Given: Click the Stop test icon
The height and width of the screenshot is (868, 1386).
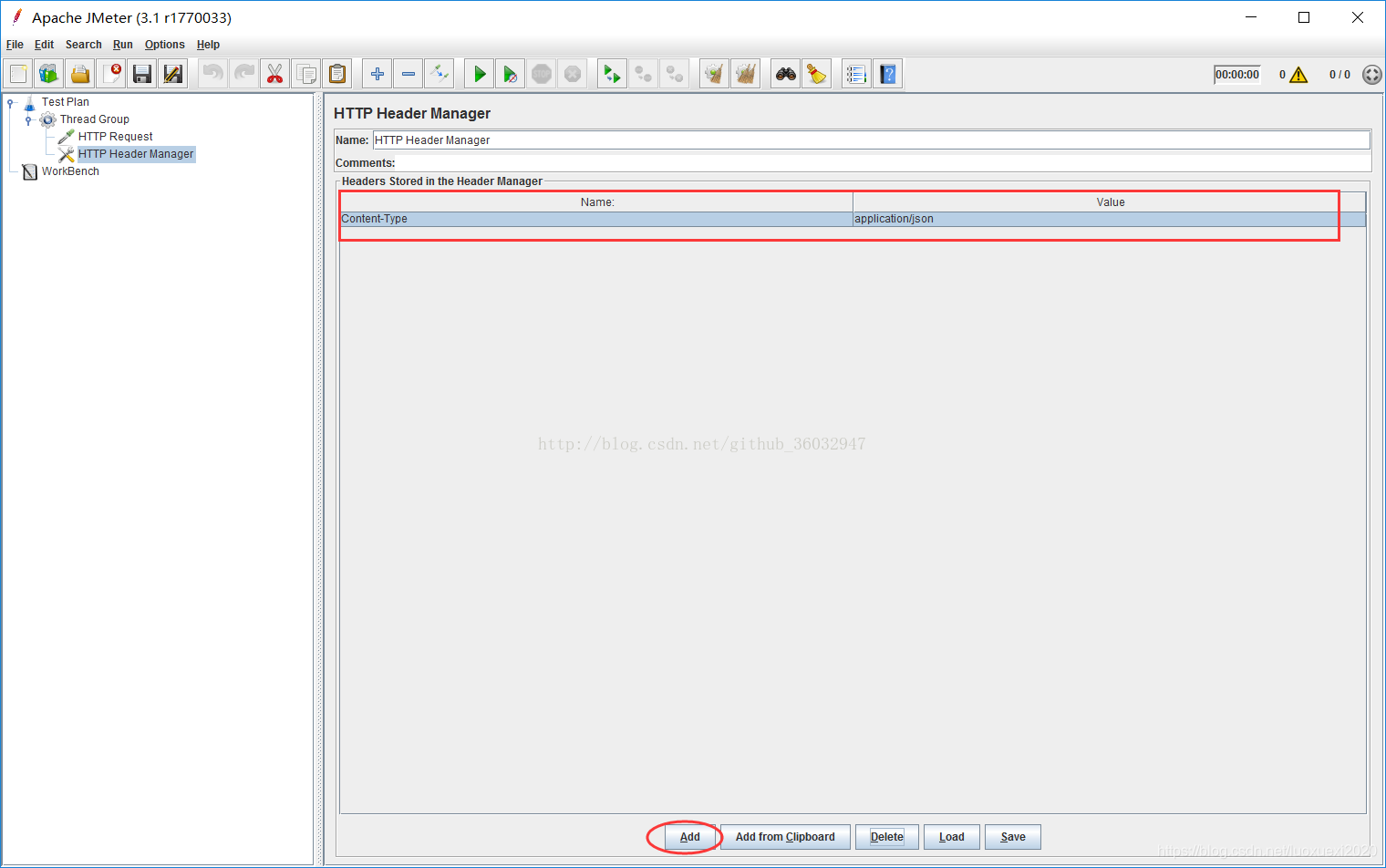Looking at the screenshot, I should [x=542, y=74].
